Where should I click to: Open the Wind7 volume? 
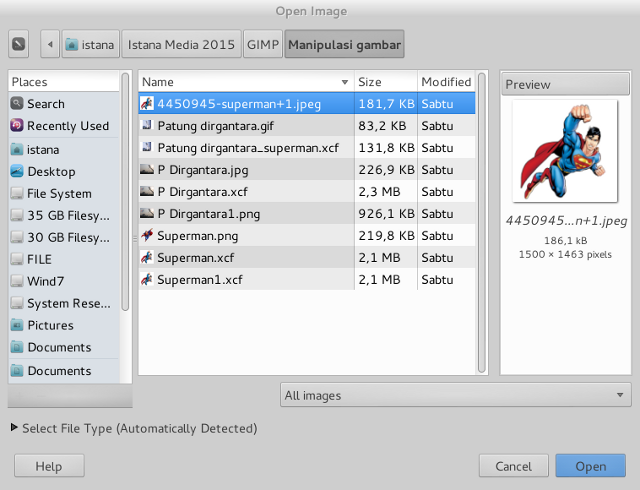click(x=64, y=281)
